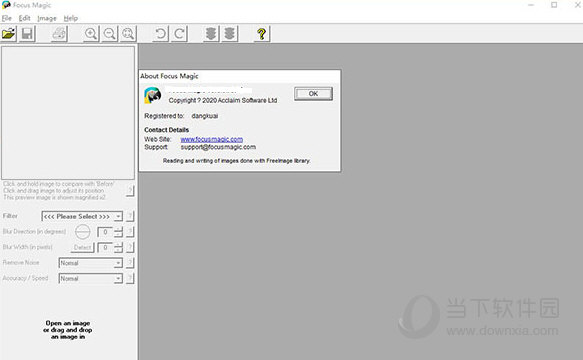Click the Blur Direction degrees value field
Viewport: 583px width, 360px height.
point(105,232)
